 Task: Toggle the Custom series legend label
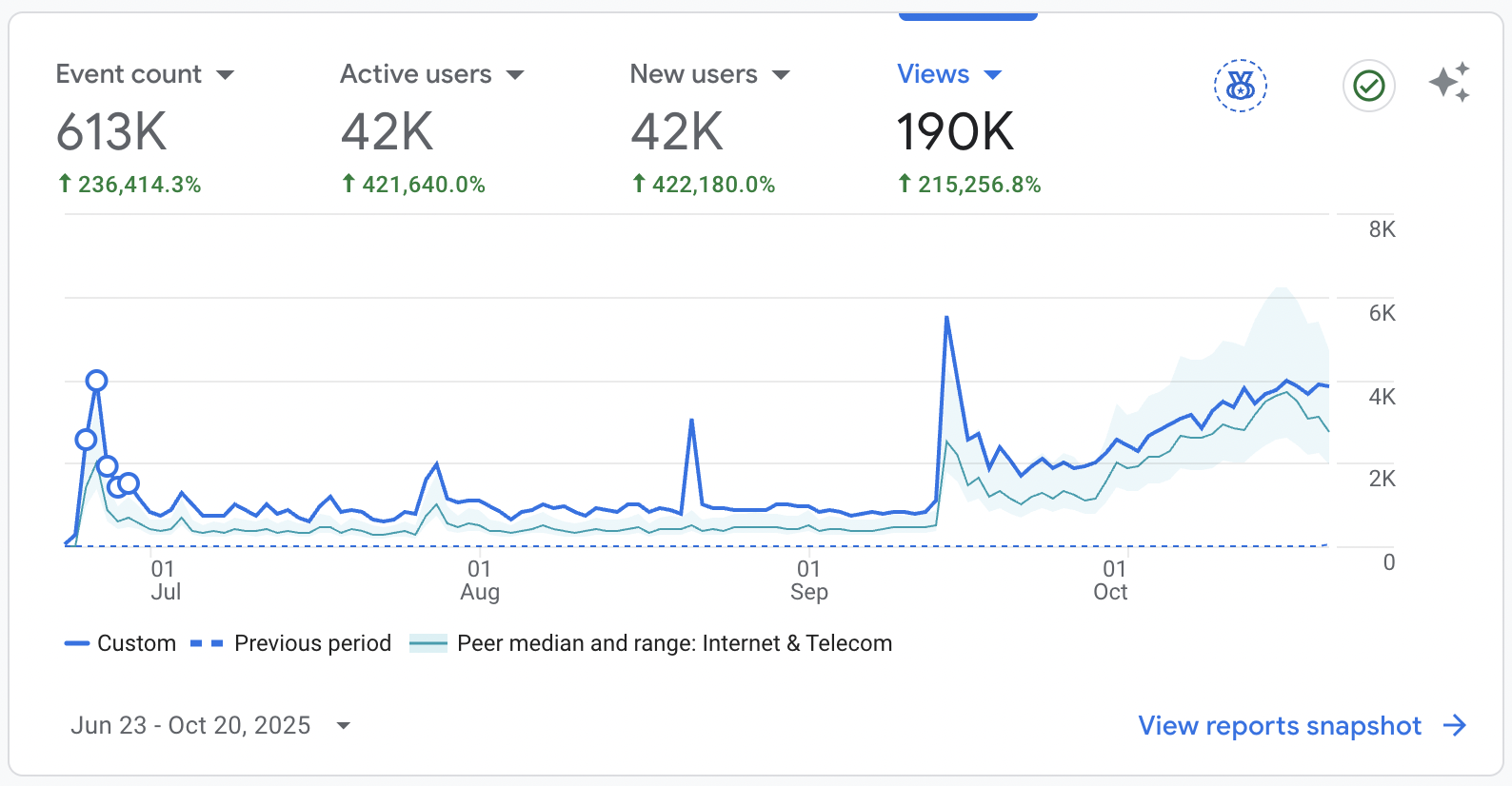(136, 644)
